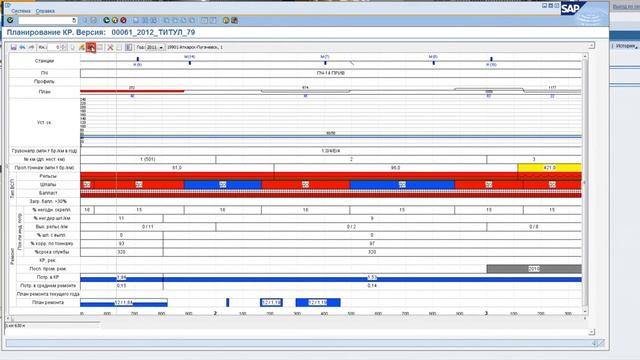Open the Справка menu
The image size is (640, 360).
pyautogui.click(x=45, y=11)
